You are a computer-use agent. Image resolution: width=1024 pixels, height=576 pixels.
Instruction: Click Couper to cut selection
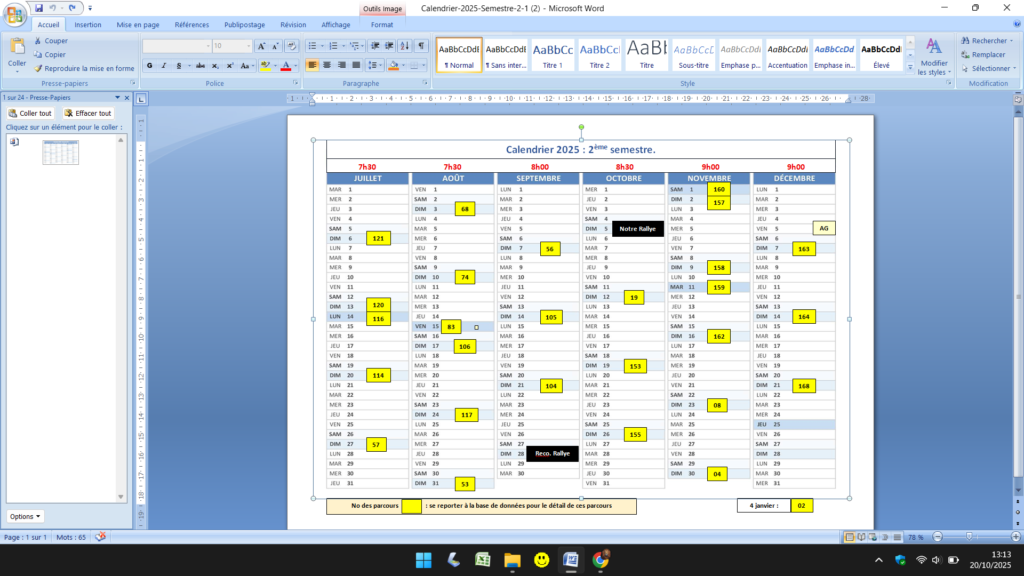(x=55, y=41)
